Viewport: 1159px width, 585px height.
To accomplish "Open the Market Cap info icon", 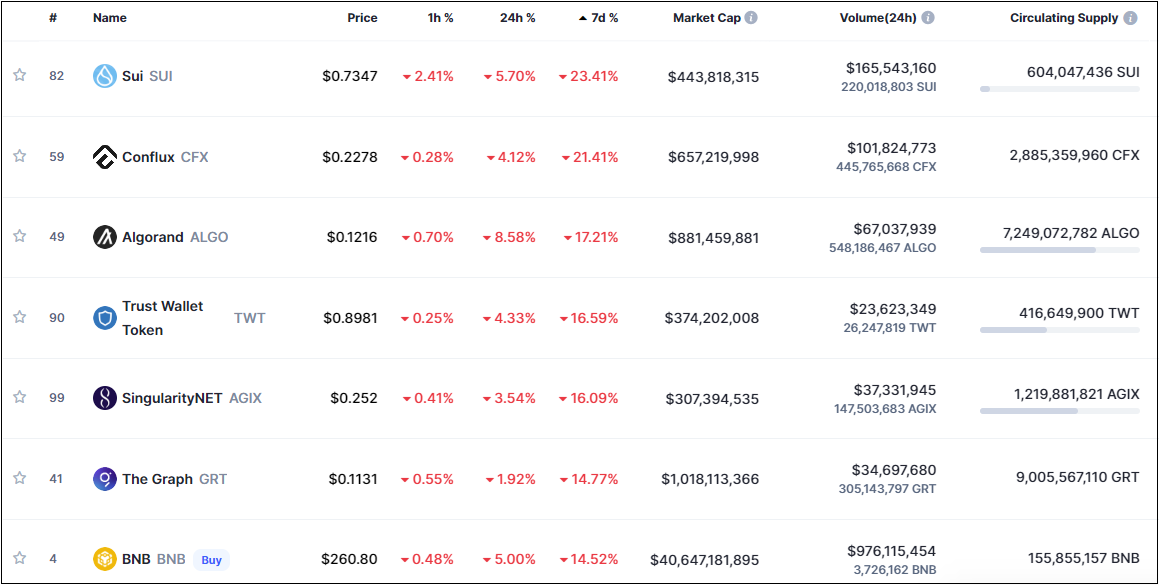I will (x=751, y=18).
